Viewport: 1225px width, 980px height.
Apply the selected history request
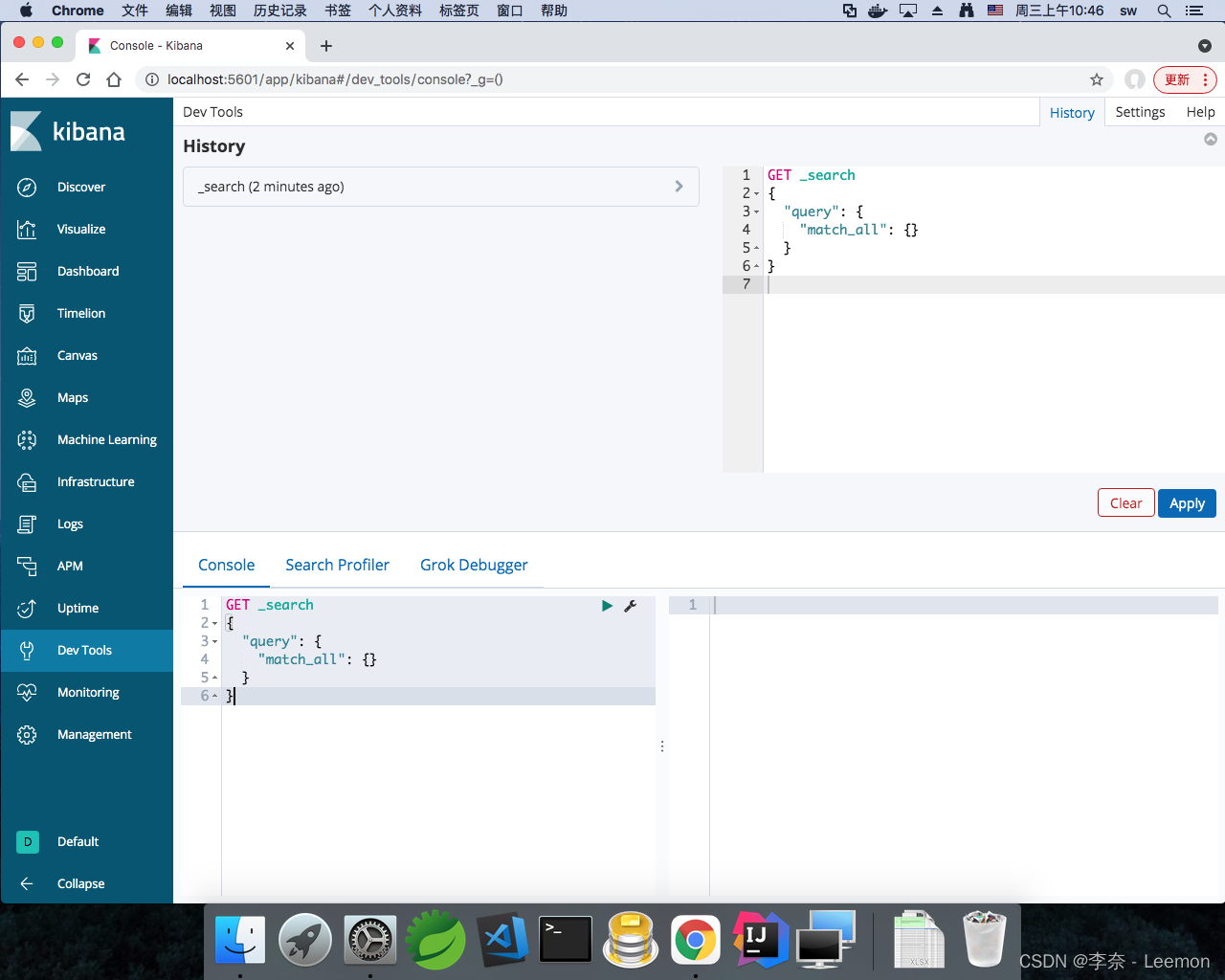point(1187,503)
